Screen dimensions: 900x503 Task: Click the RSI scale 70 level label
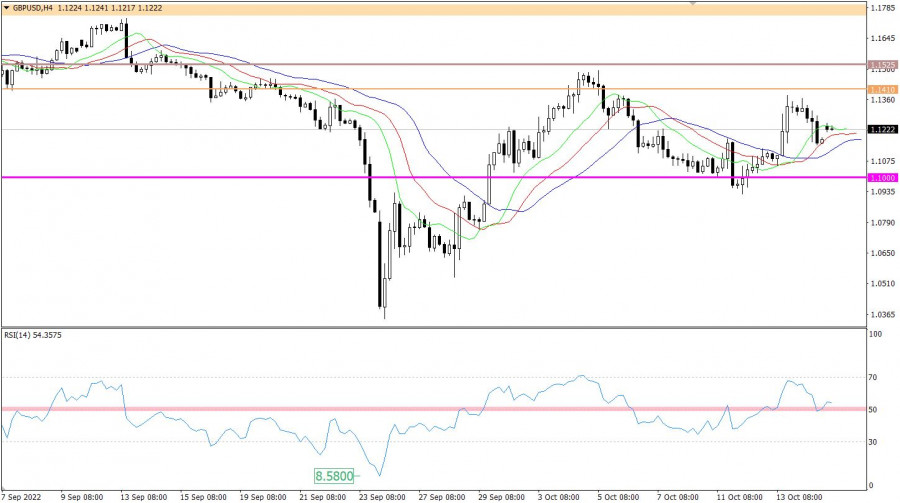click(x=875, y=378)
